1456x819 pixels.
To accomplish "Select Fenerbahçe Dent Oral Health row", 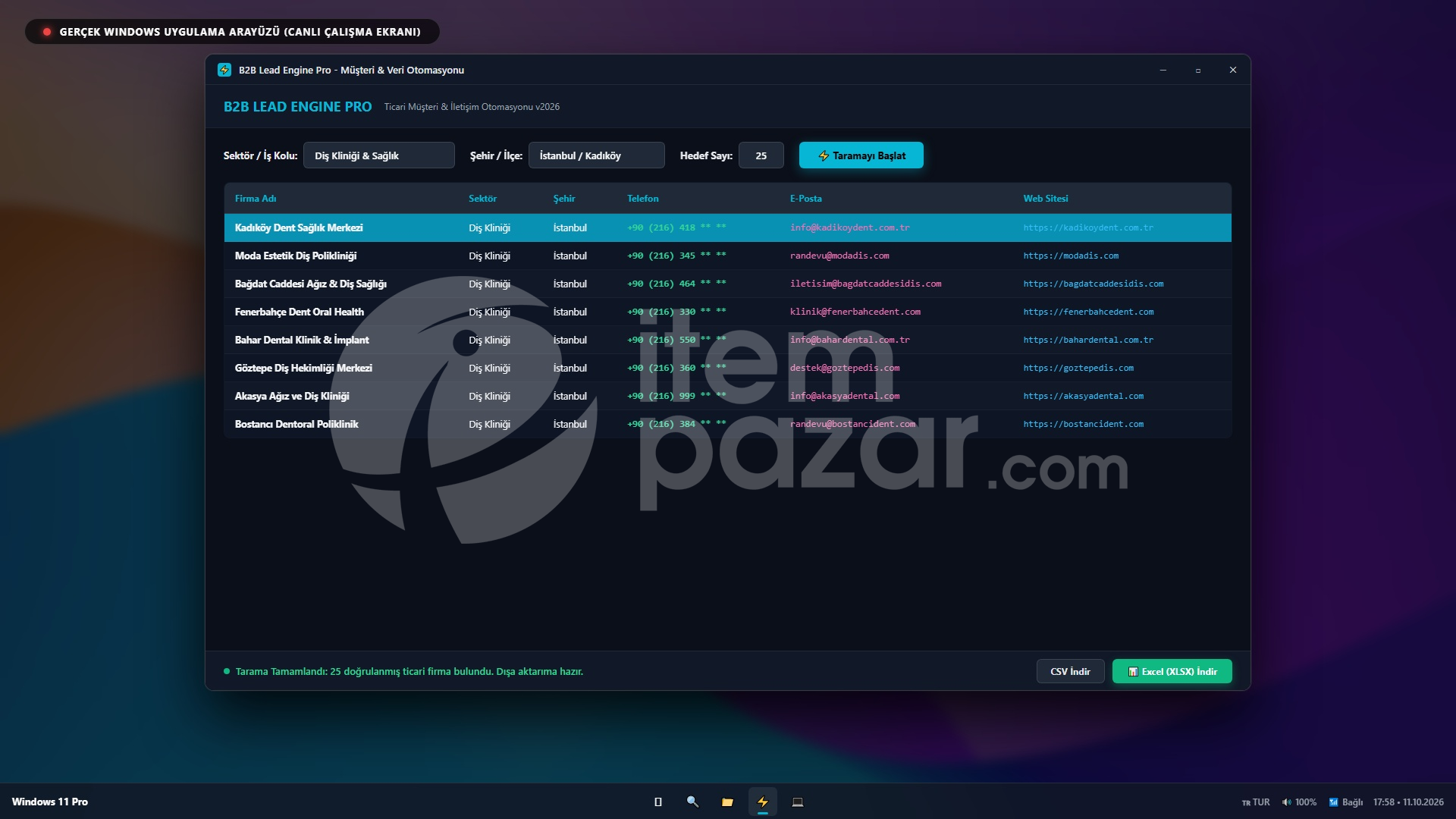I will (x=727, y=312).
